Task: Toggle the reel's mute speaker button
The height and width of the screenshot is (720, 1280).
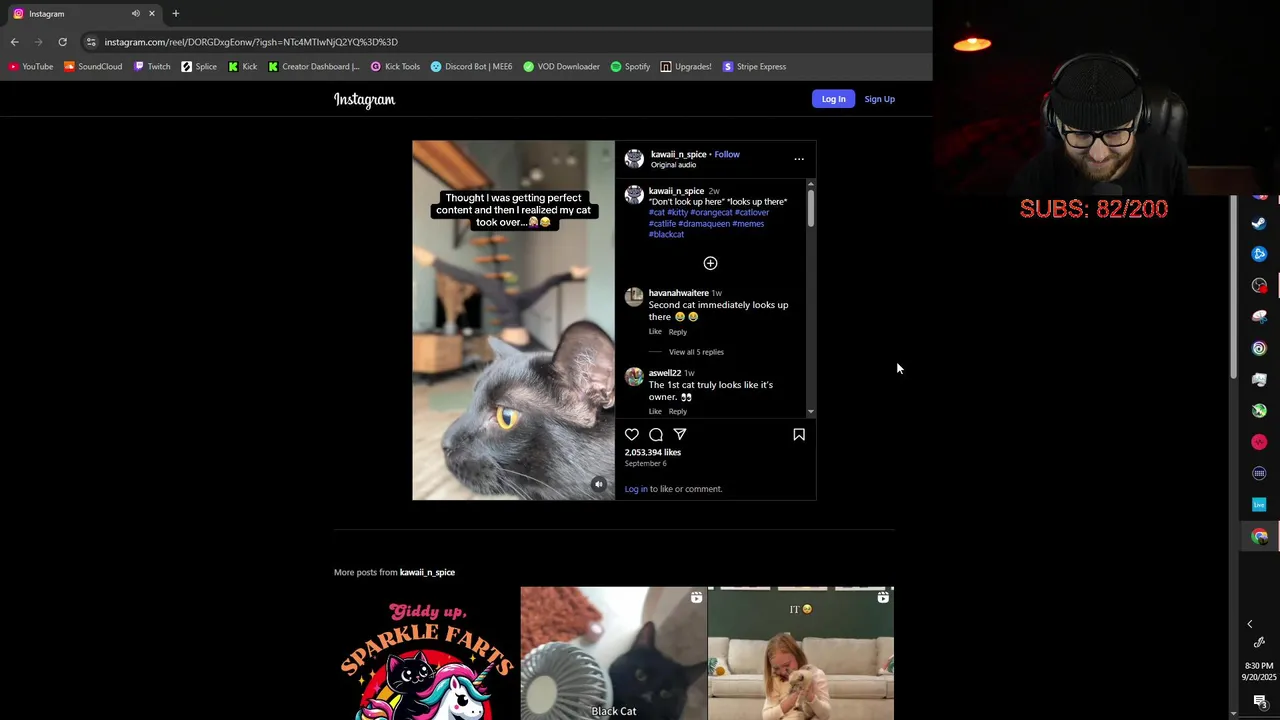Action: (x=599, y=484)
